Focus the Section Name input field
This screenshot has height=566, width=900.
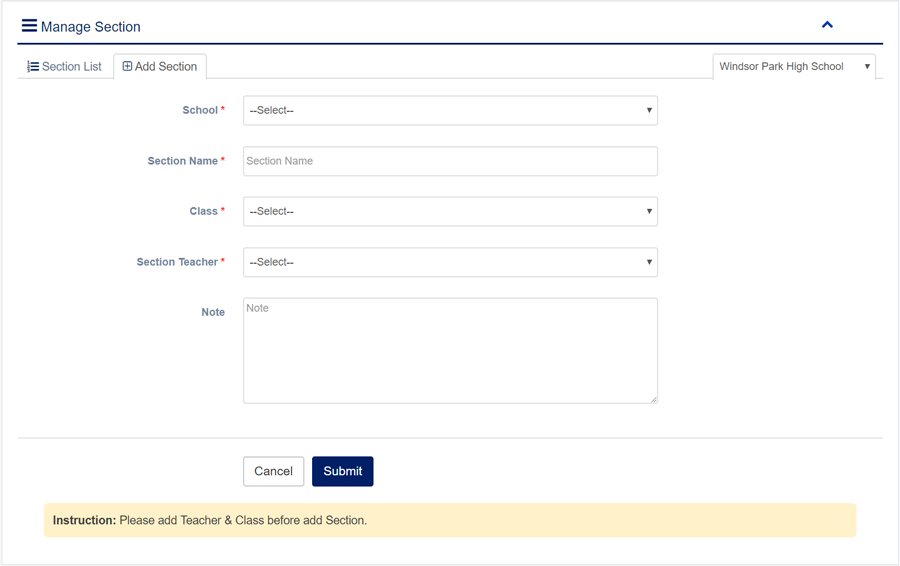[450, 161]
